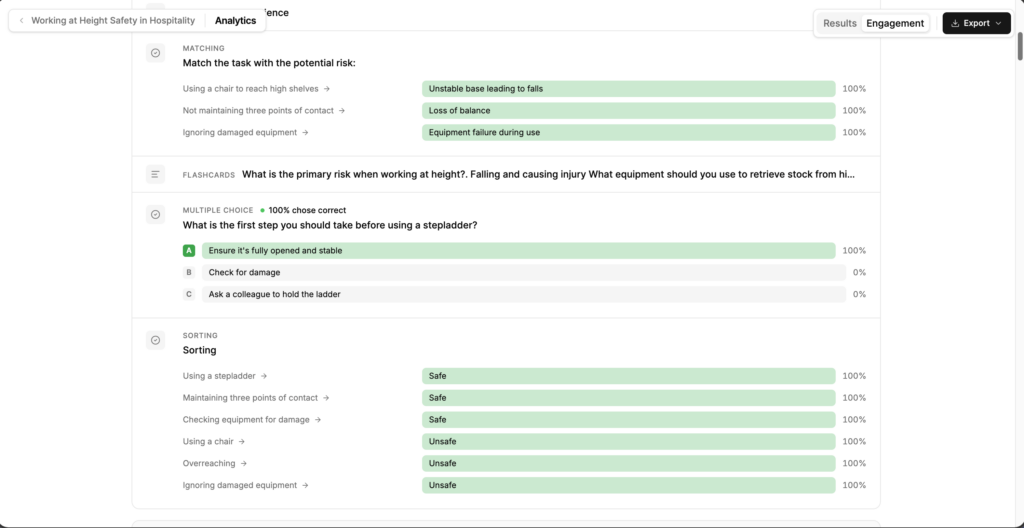Click the Analytics breadcrumb label
Image resolution: width=1024 pixels, height=528 pixels.
tap(236, 21)
